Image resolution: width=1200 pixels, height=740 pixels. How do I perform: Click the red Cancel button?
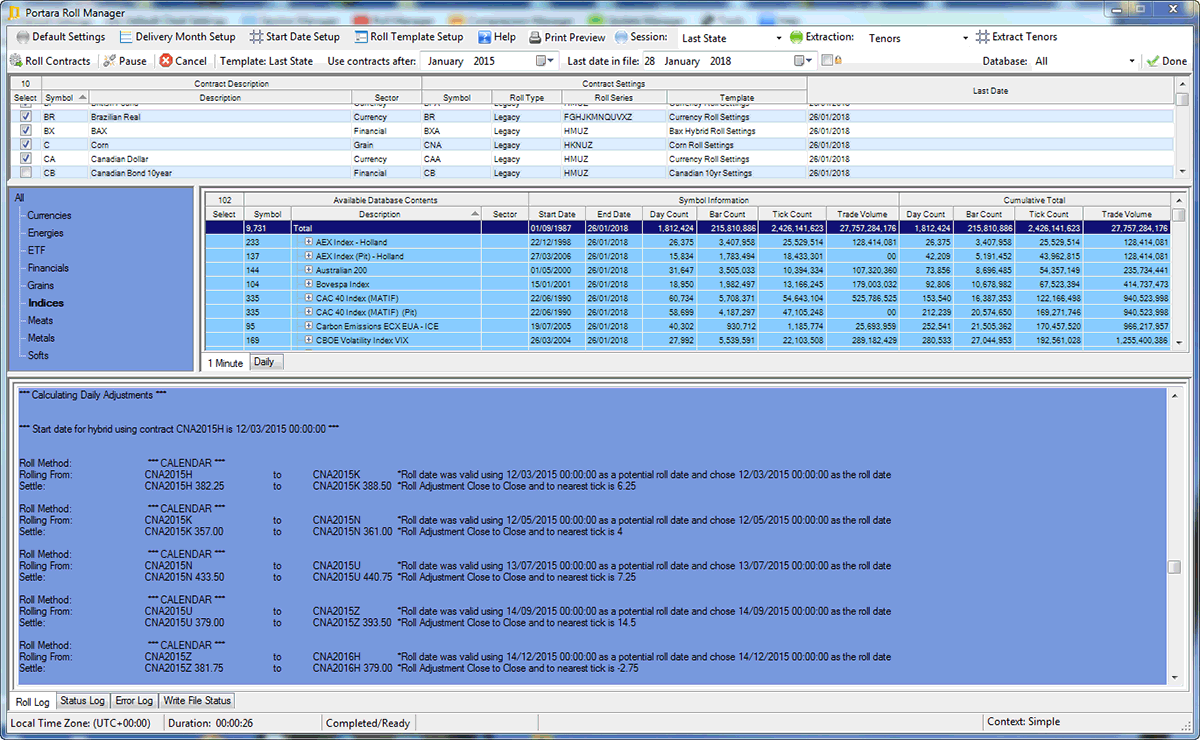(183, 61)
